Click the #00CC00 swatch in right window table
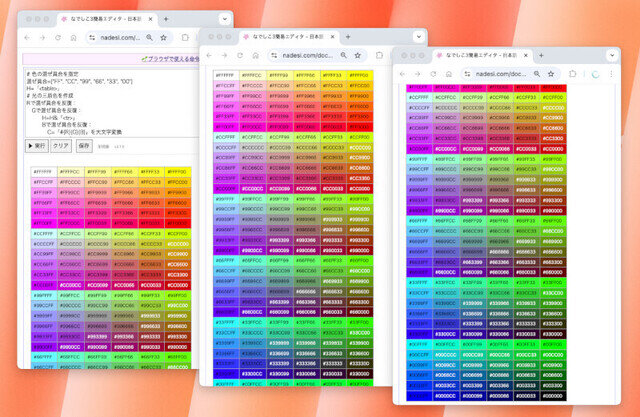 (553, 355)
